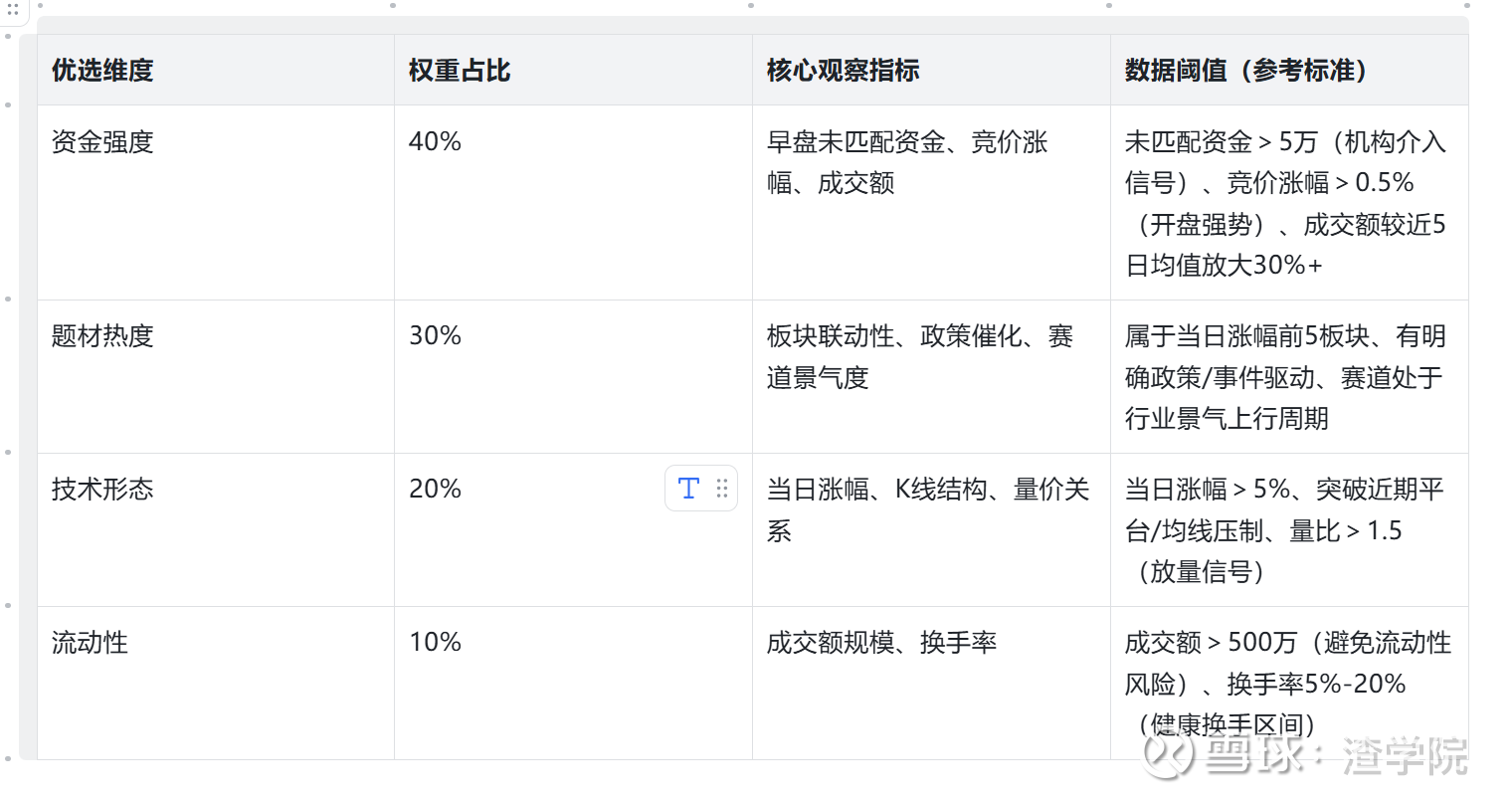Click row divider dot between 技术形态 and 流动性
Image resolution: width=1512 pixels, height=802 pixels.
point(8,605)
